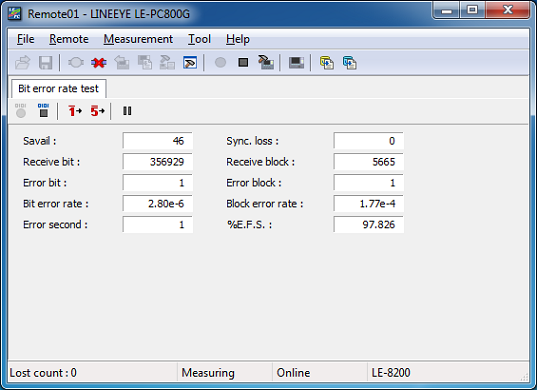The height and width of the screenshot is (390, 537).
Task: Click the 'Error second :' label
Action: point(55,224)
